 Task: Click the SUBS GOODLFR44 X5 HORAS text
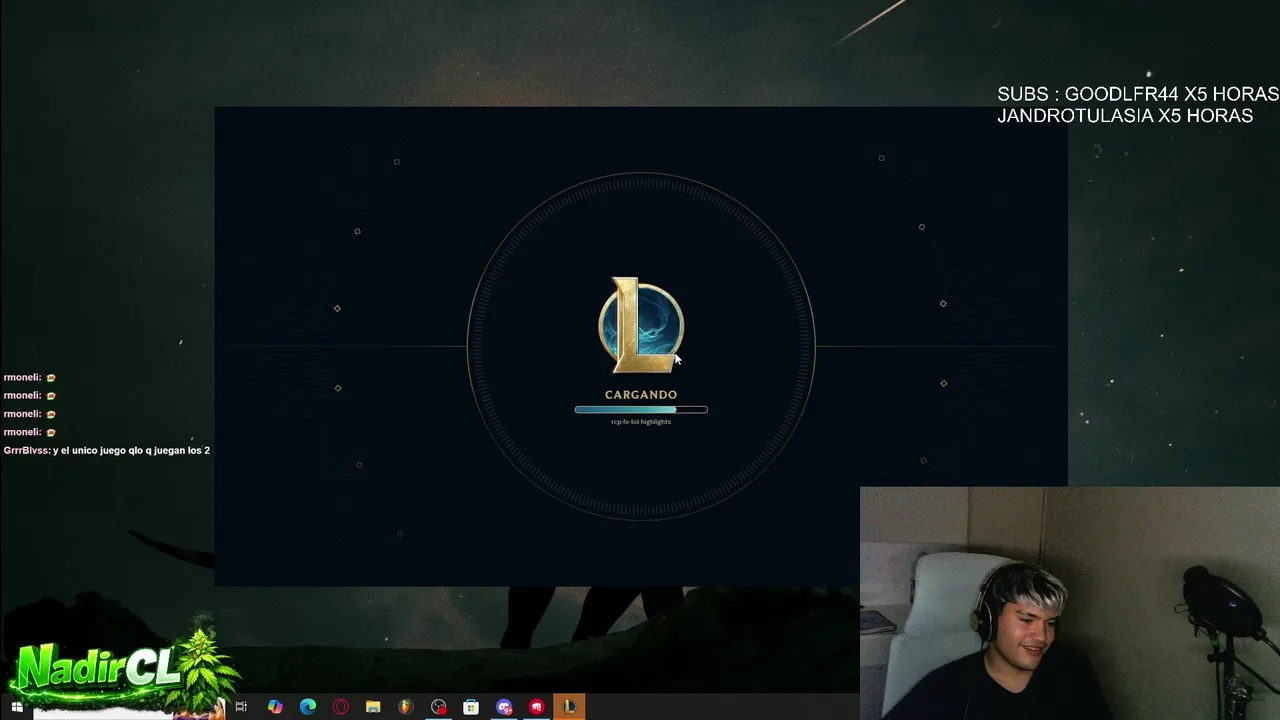tap(1138, 94)
